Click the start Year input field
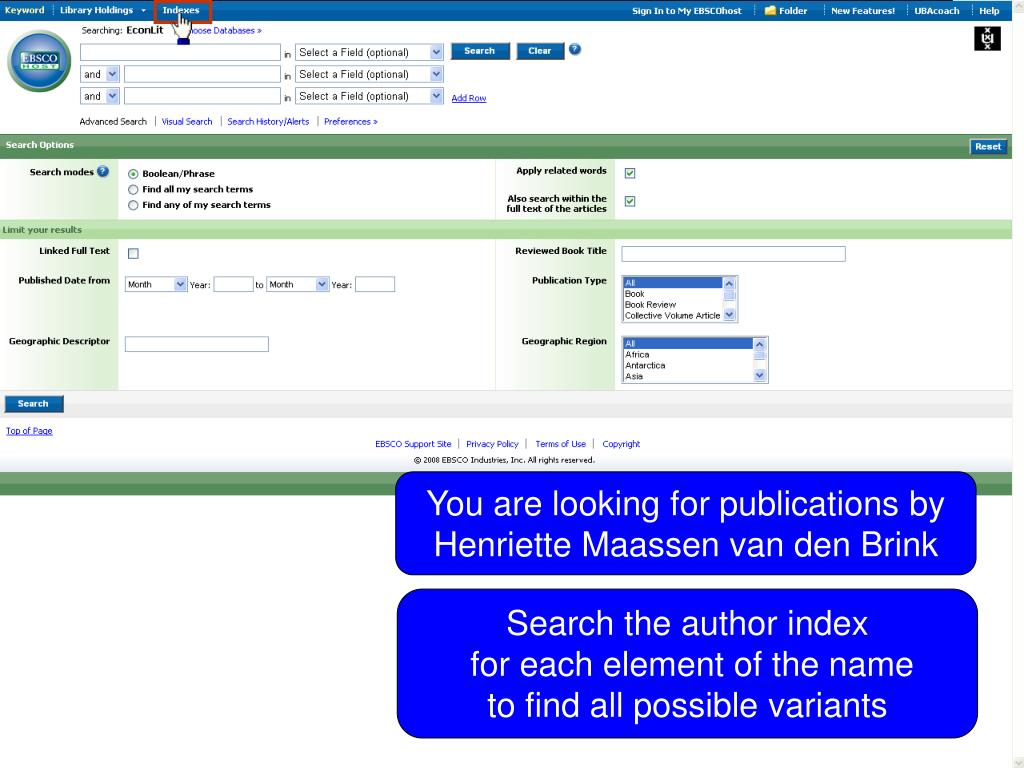Viewport: 1024px width, 768px height. [234, 284]
